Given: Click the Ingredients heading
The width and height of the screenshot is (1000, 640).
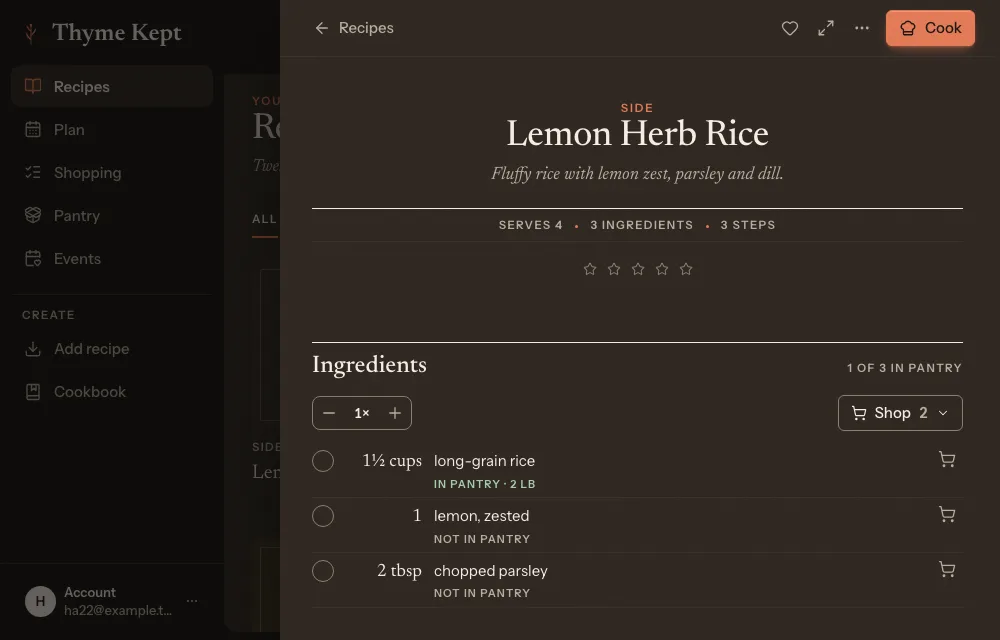Looking at the screenshot, I should [x=369, y=365].
